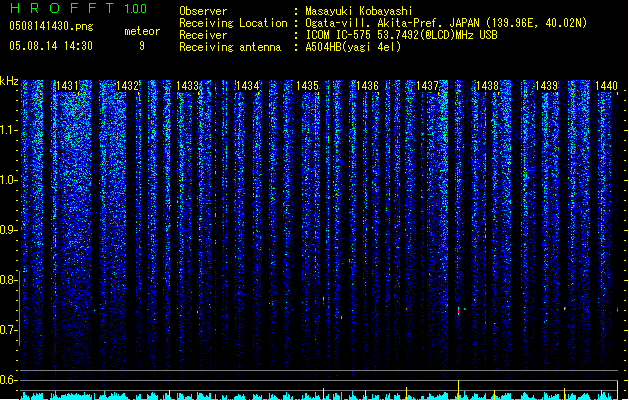Click the 1436 time marker
Image resolution: width=629 pixels, height=400 pixels.
point(367,86)
